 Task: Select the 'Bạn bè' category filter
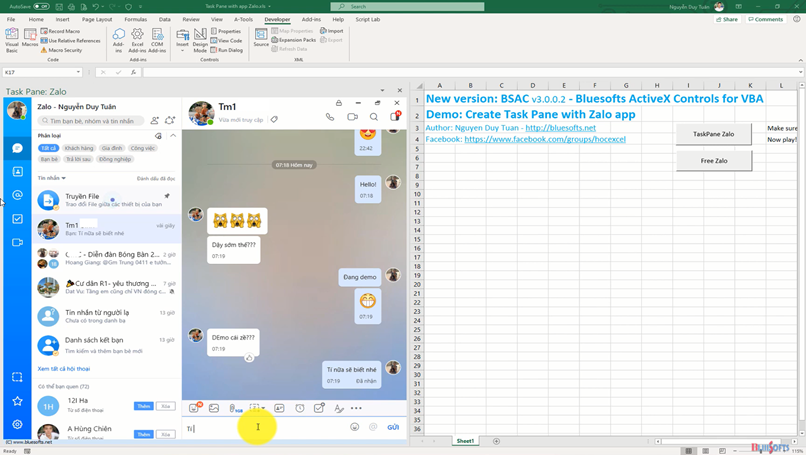[49, 159]
